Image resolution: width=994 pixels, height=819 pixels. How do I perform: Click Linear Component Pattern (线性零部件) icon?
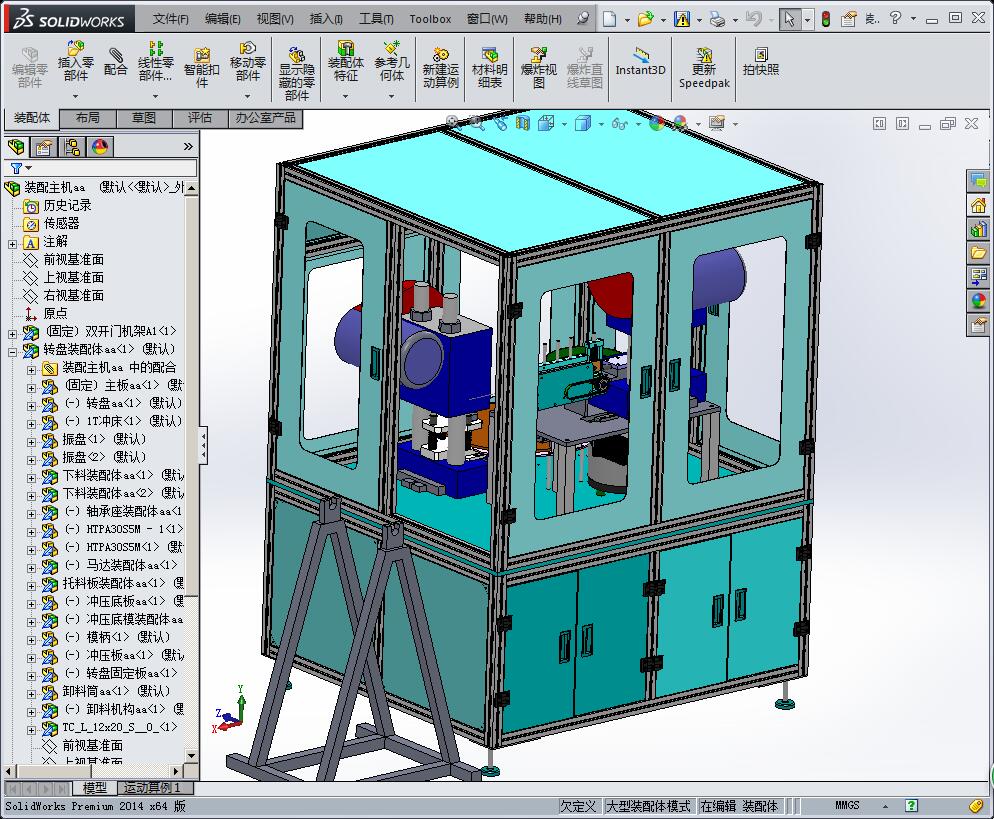click(x=155, y=61)
